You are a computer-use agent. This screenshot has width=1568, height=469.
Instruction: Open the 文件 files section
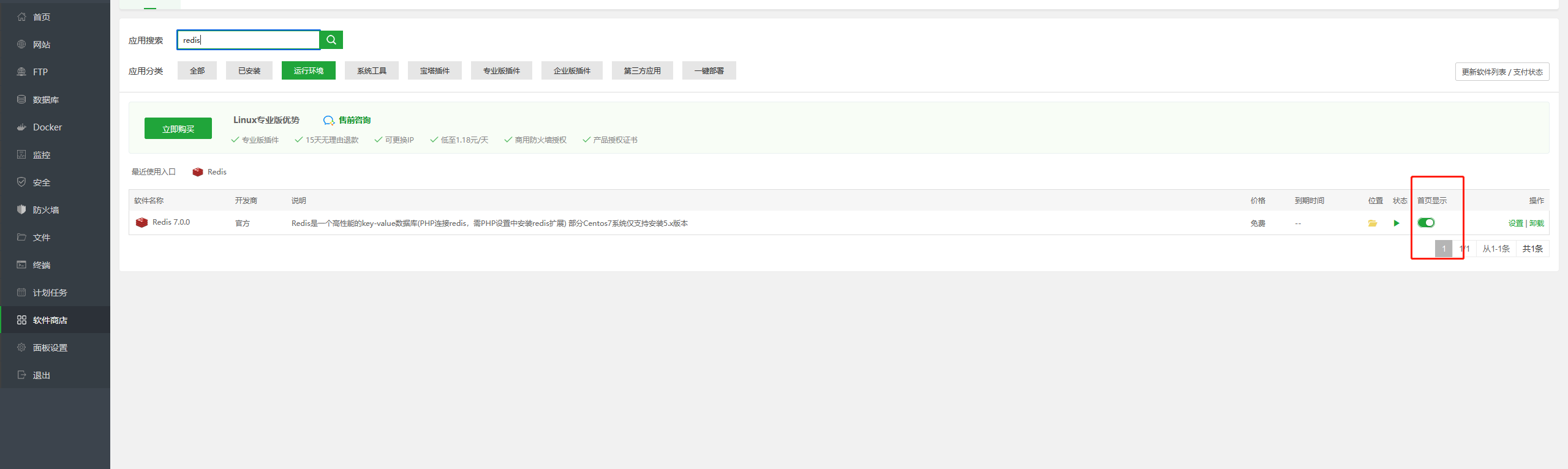coord(55,238)
